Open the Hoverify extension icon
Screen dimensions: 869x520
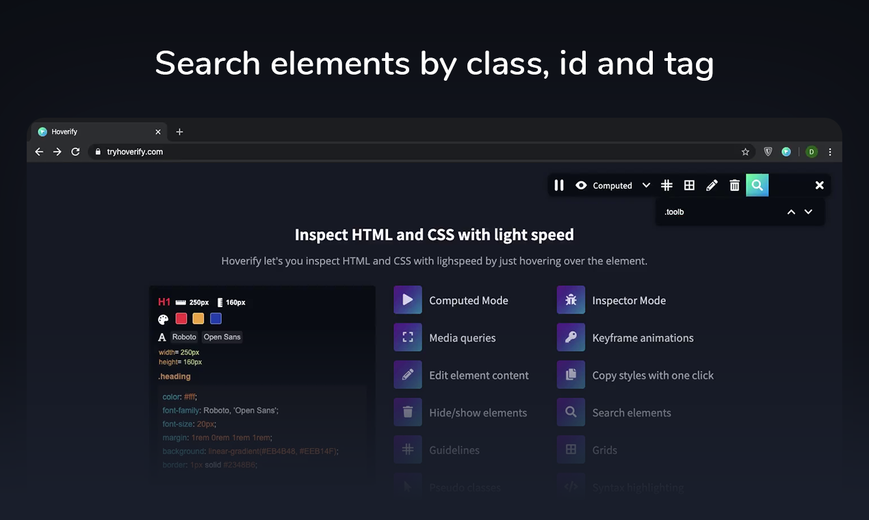(786, 152)
